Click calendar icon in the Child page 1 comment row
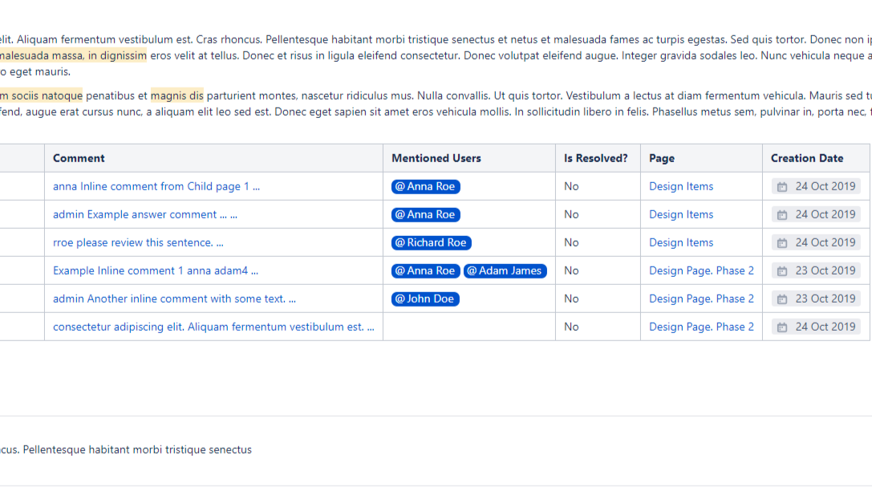 point(782,187)
